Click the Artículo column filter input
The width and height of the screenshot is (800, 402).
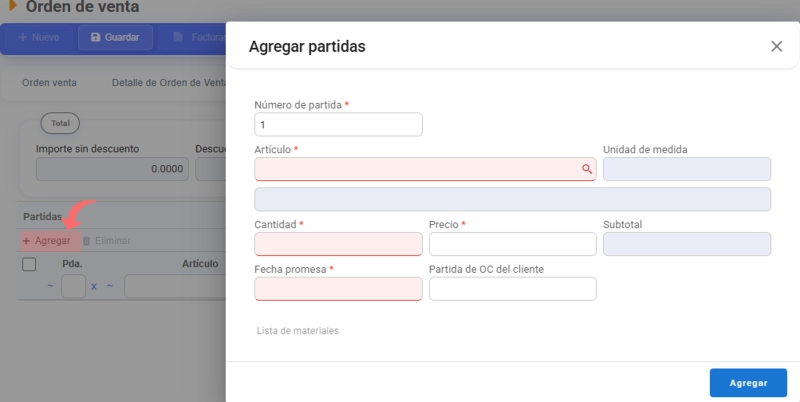click(x=175, y=286)
